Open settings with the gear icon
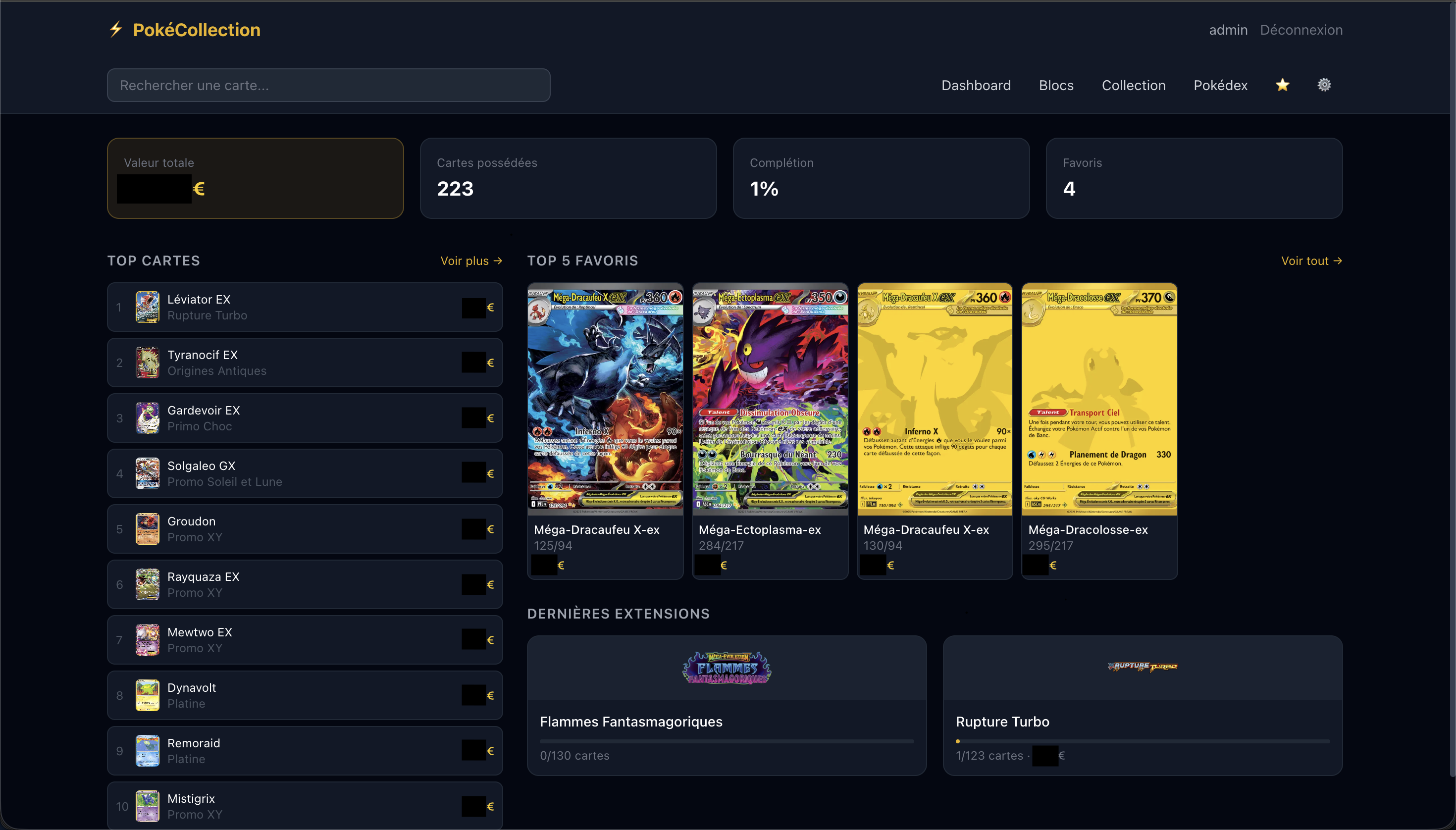Screen dimensions: 1456x830 click(1324, 85)
